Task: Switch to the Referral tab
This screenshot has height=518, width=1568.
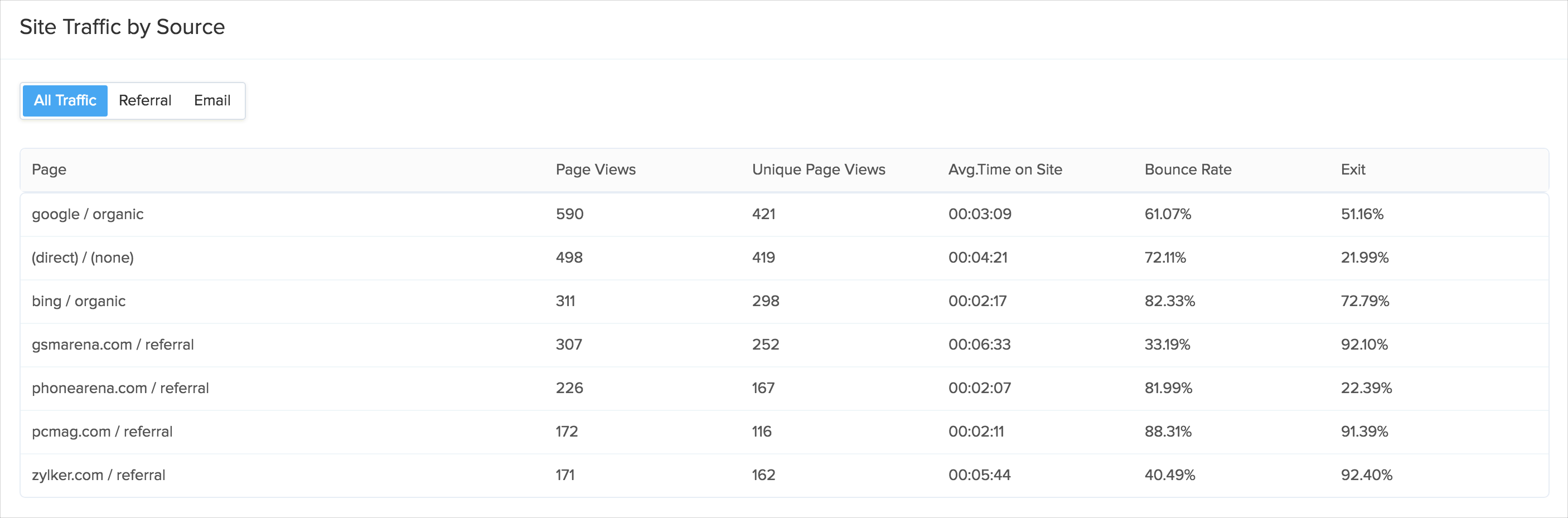Action: (145, 100)
